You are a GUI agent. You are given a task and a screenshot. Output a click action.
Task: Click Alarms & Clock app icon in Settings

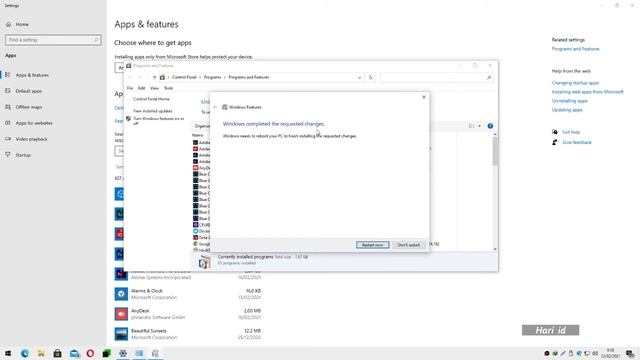point(121,294)
